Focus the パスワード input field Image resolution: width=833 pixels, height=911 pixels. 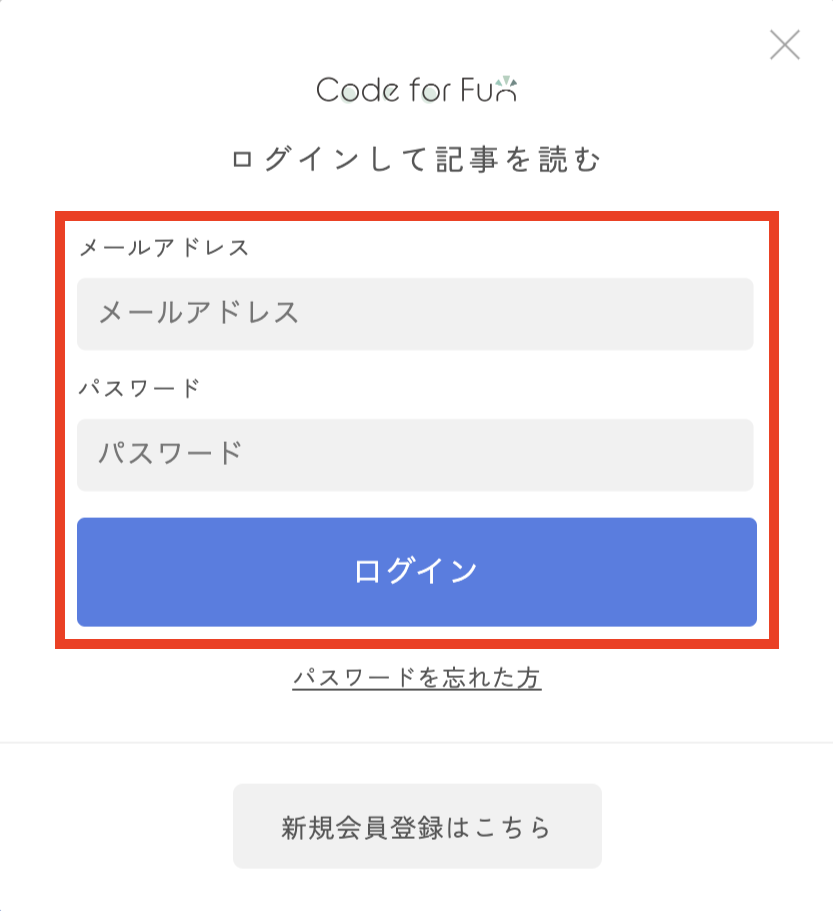tap(415, 455)
